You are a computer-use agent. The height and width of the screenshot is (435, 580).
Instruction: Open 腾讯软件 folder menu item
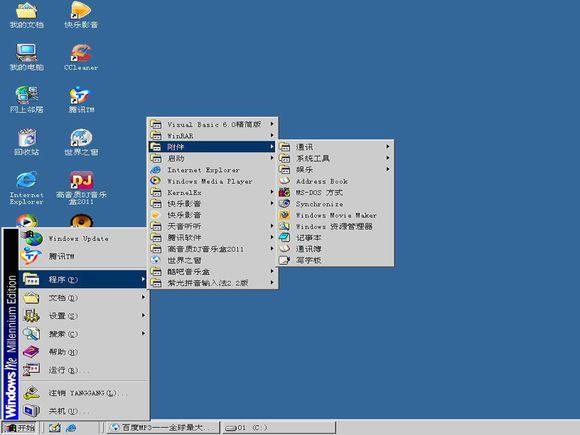(x=212, y=237)
